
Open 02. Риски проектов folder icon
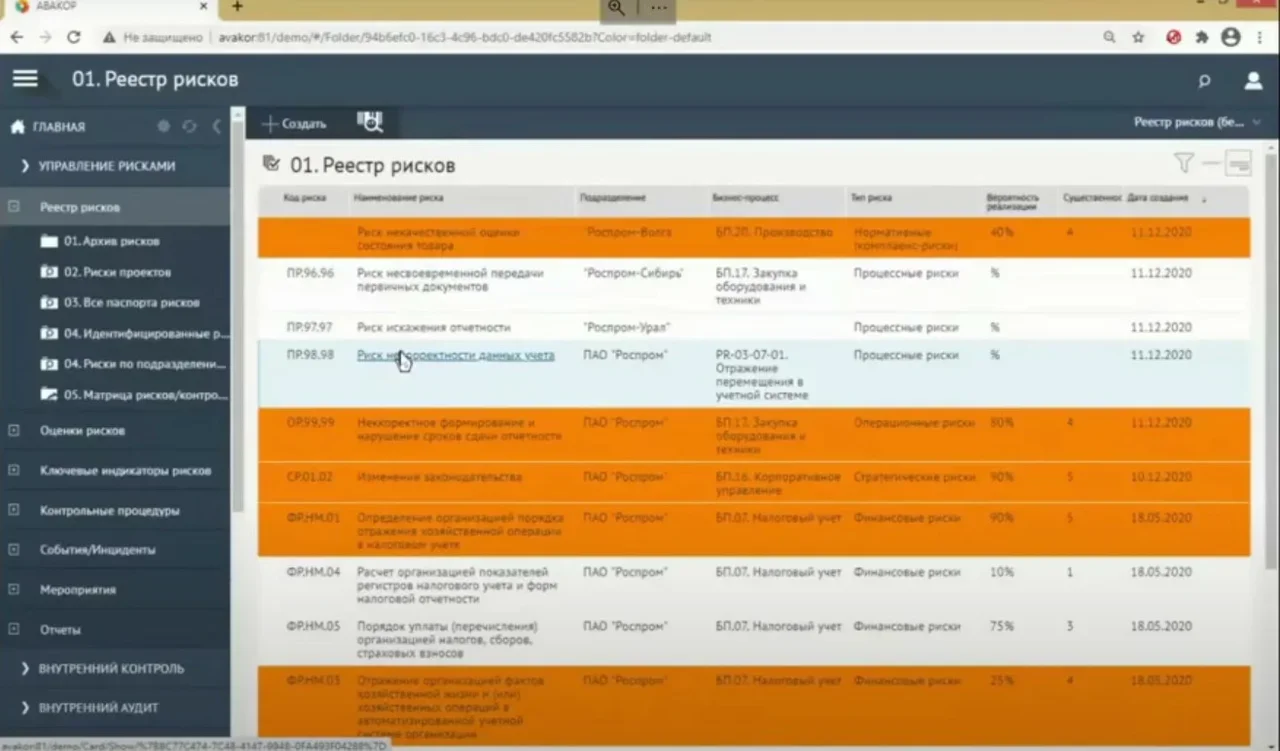49,272
